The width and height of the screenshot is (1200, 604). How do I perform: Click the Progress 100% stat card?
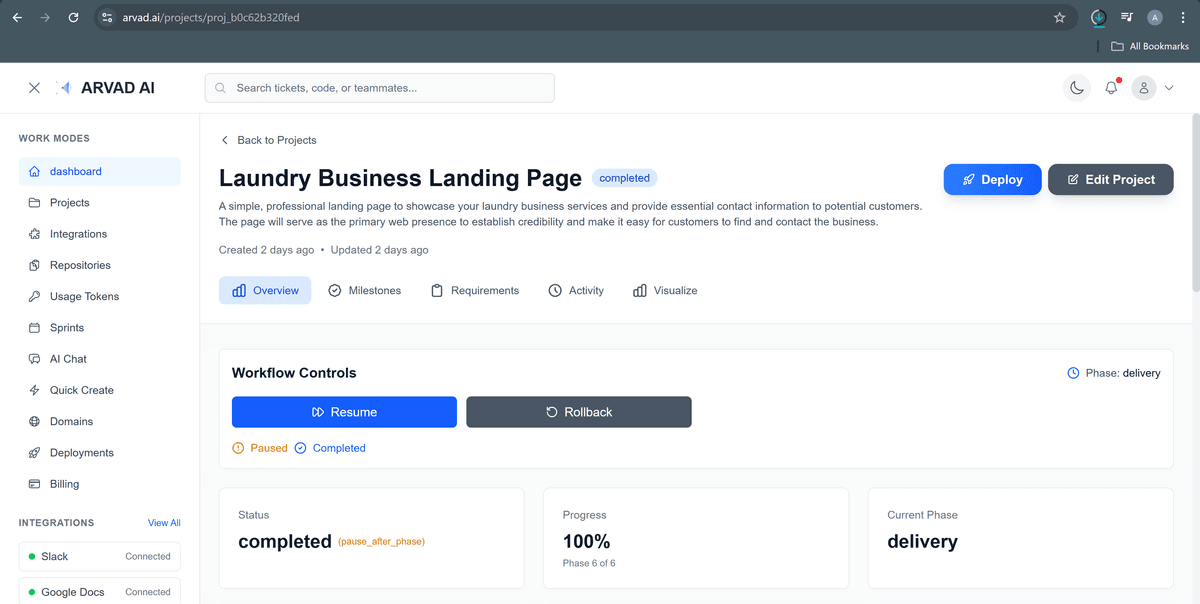[696, 537]
